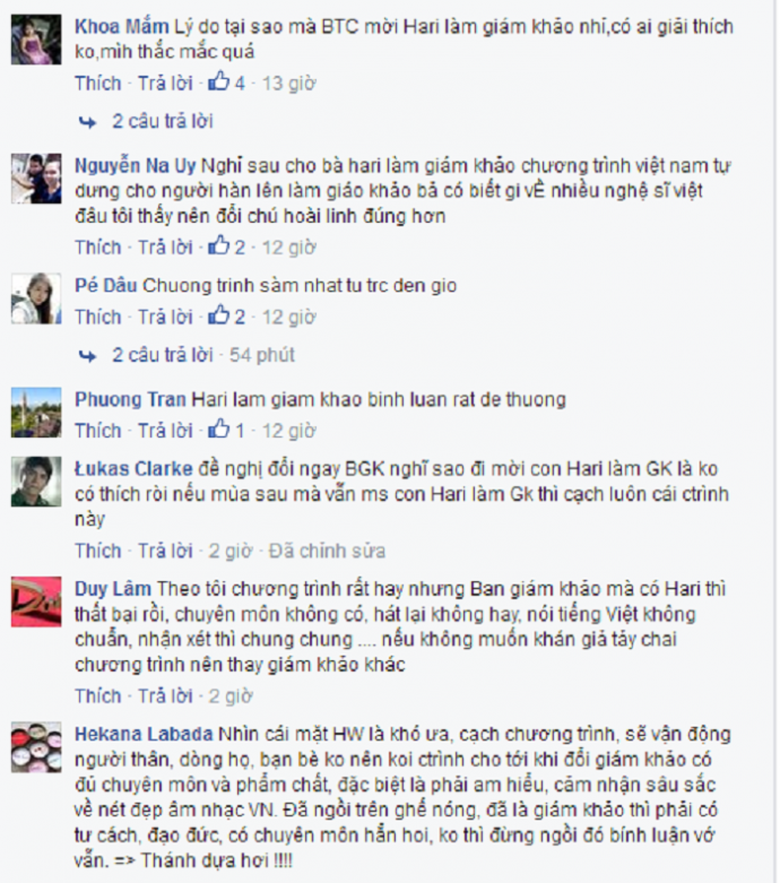Open Đã chỉnh sửa edit history link

(327, 551)
